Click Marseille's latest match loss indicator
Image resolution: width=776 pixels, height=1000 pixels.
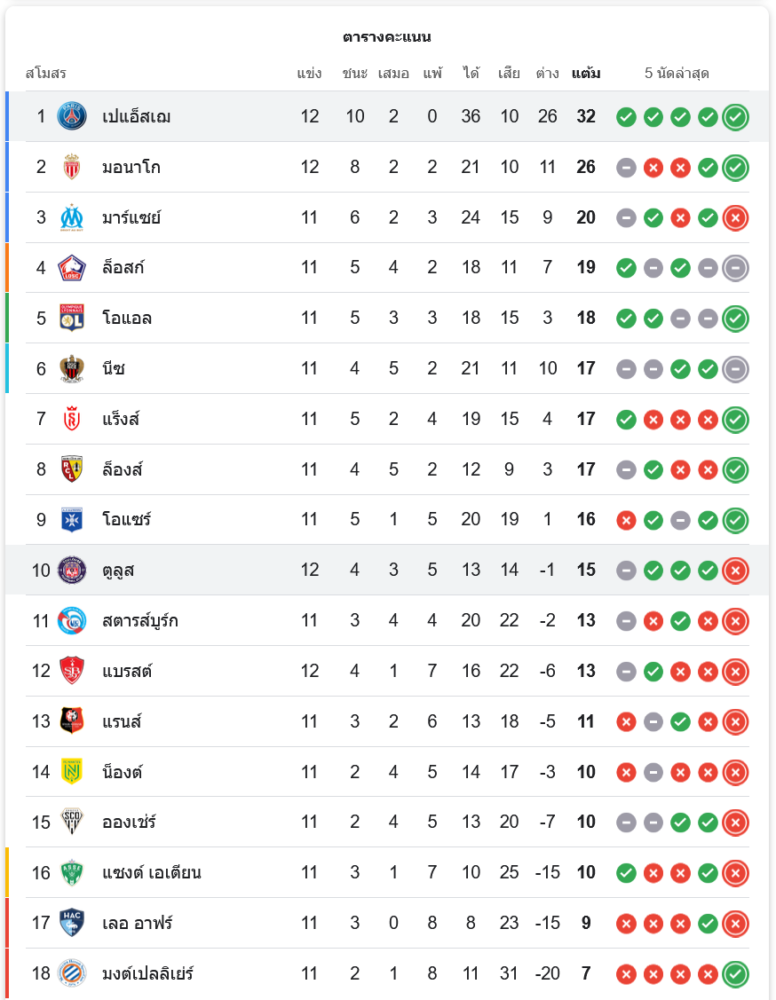(735, 217)
